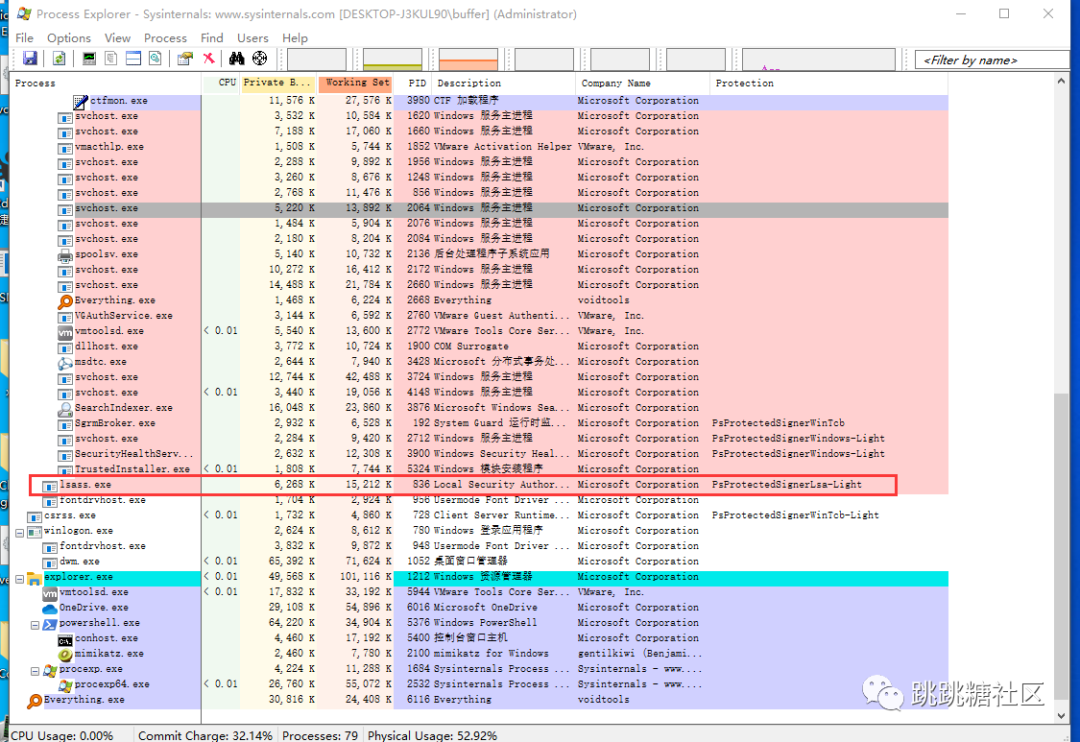Screen dimensions: 1080x742
Task: Click the kiwi icon of mimikatz.exe
Action: (x=65, y=654)
